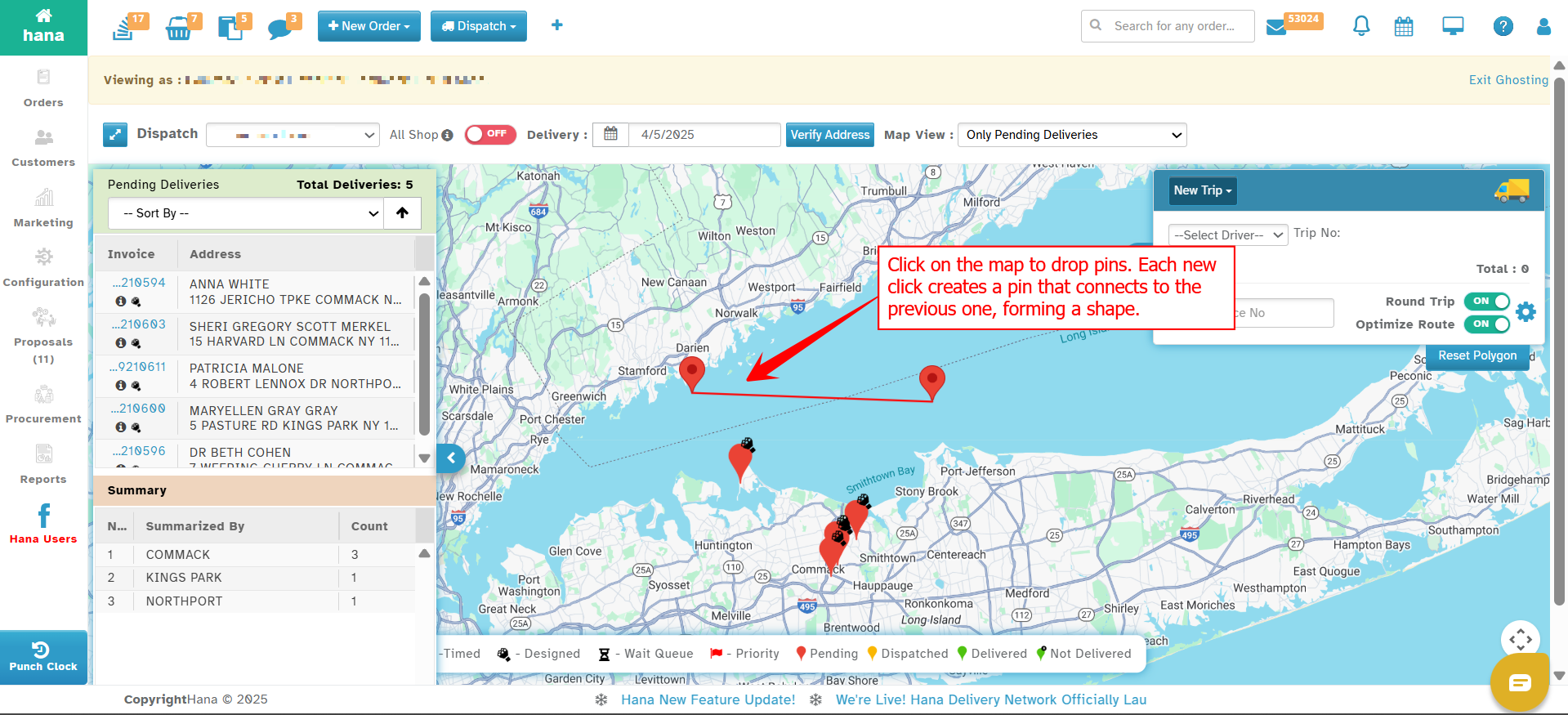Click COMMACK summary row

(255, 555)
